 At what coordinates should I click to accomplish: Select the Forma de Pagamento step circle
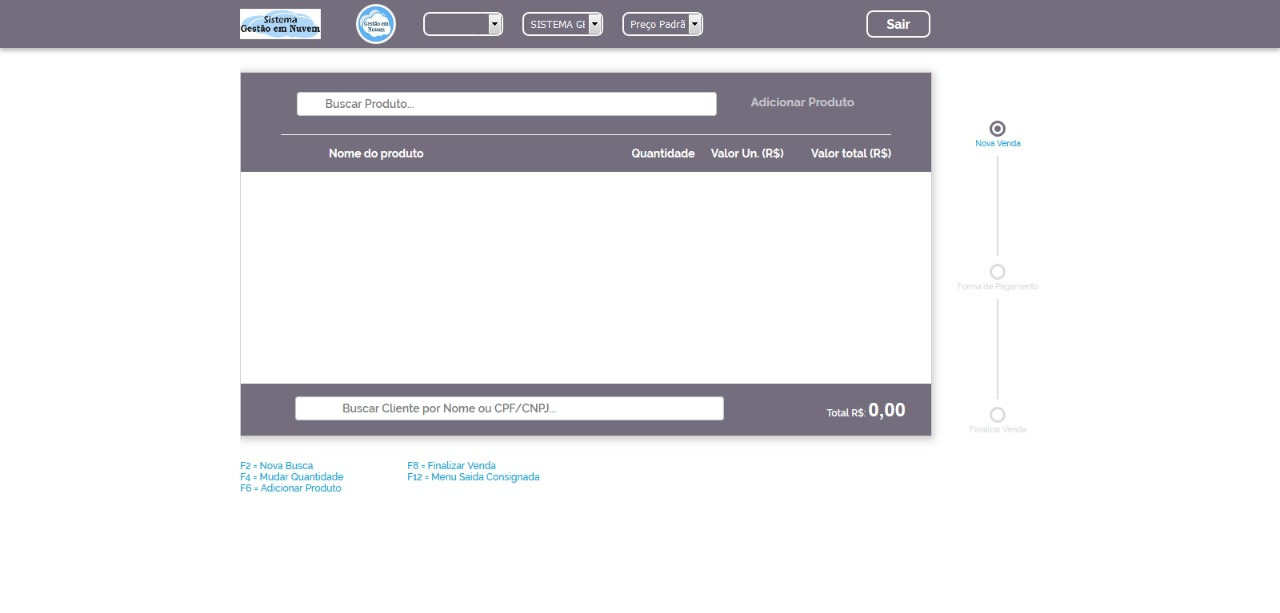point(997,272)
